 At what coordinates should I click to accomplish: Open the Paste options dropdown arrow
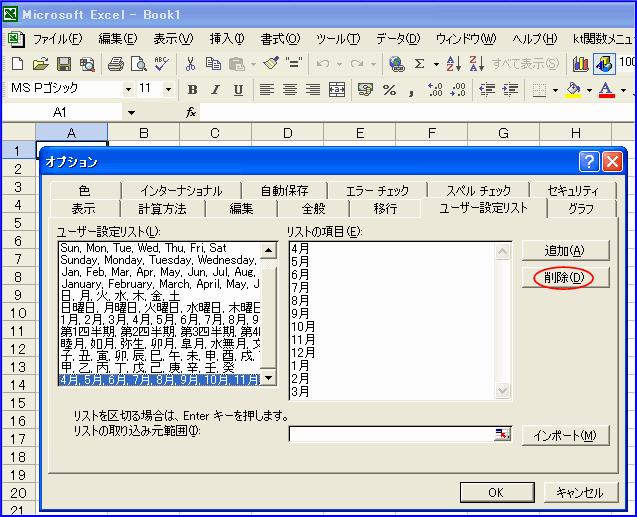(253, 64)
